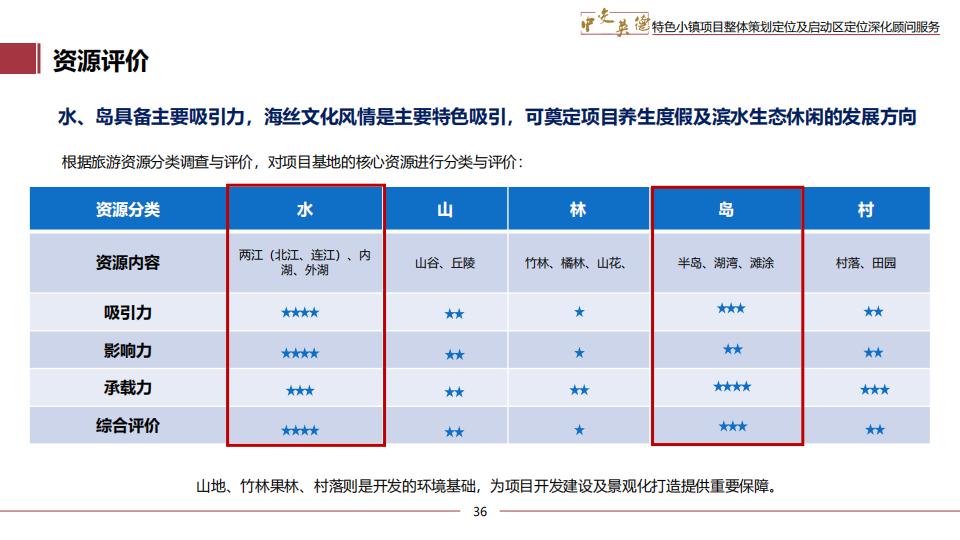The width and height of the screenshot is (960, 540).
Task: Click 村 column 承载力 three-star rating
Action: tap(875, 390)
